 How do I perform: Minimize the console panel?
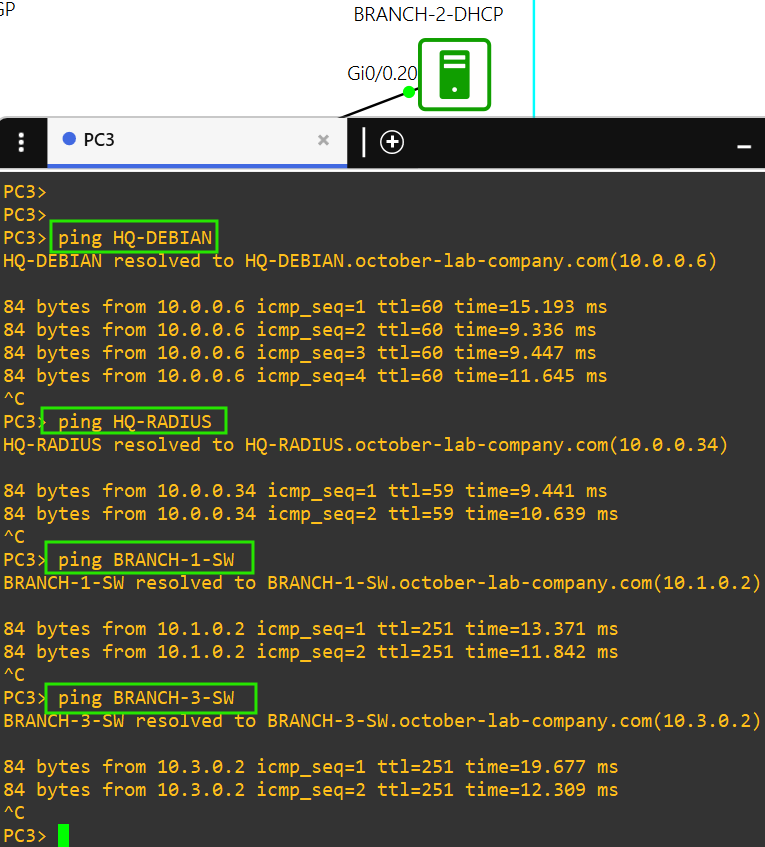point(743,146)
